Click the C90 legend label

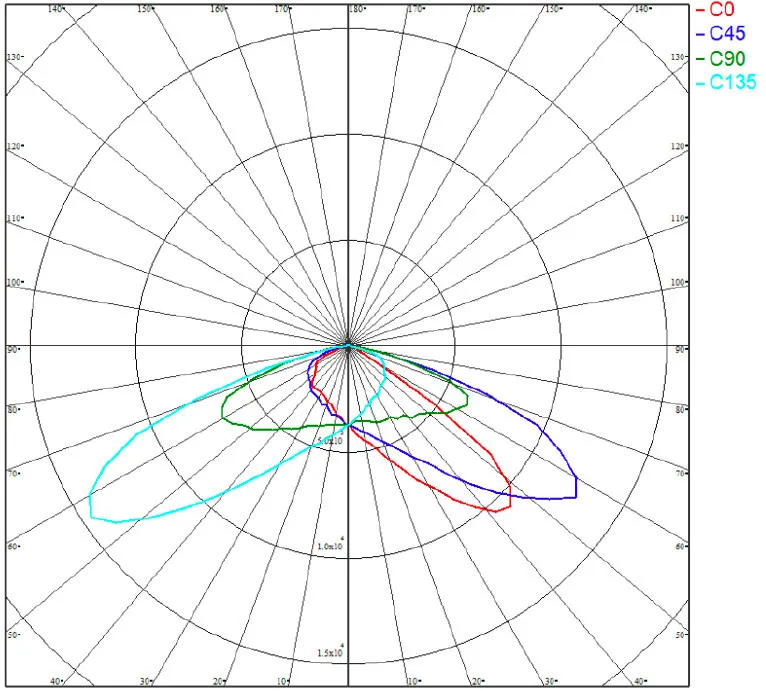tap(727, 58)
